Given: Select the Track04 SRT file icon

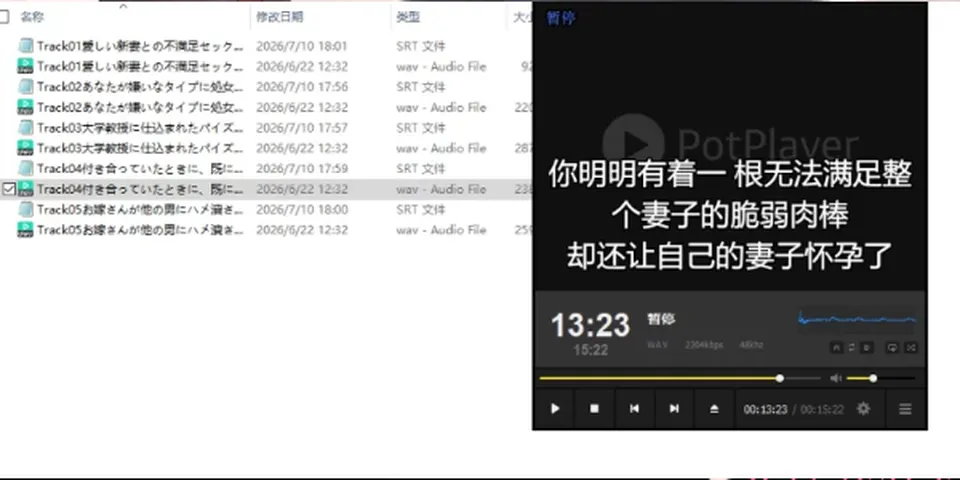Looking at the screenshot, I should 25,168.
